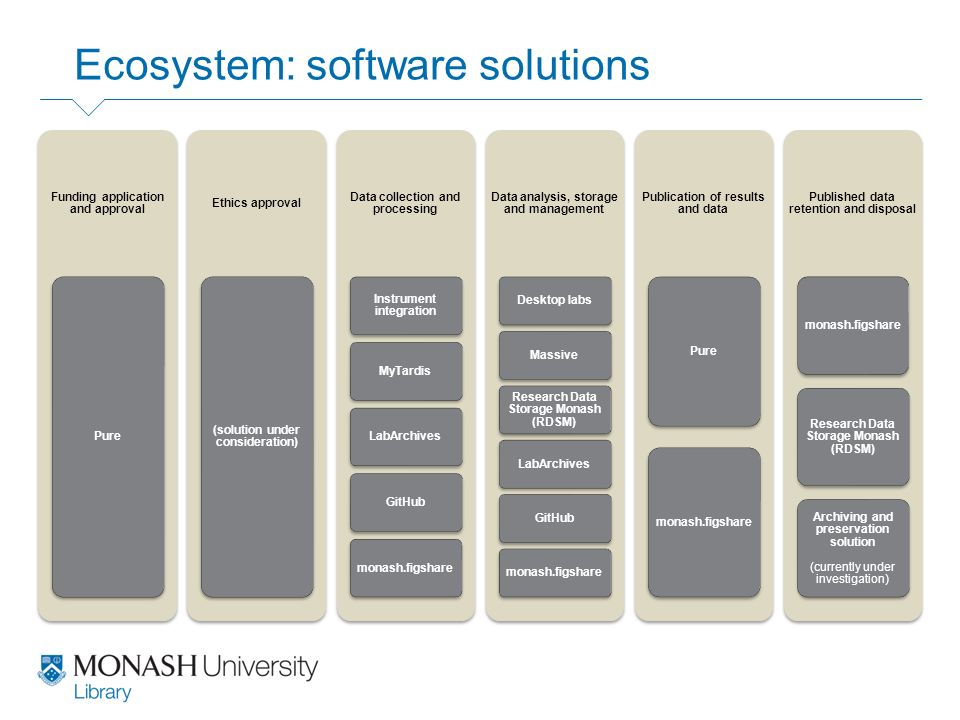The width and height of the screenshot is (960, 720).
Task: Click the 'Desktop labs' box
Action: tap(555, 301)
